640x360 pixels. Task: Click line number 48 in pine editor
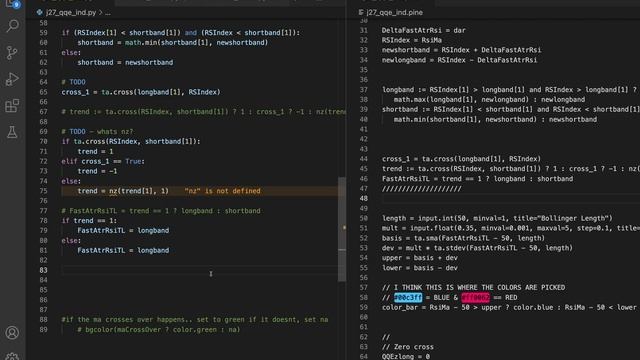click(x=364, y=199)
